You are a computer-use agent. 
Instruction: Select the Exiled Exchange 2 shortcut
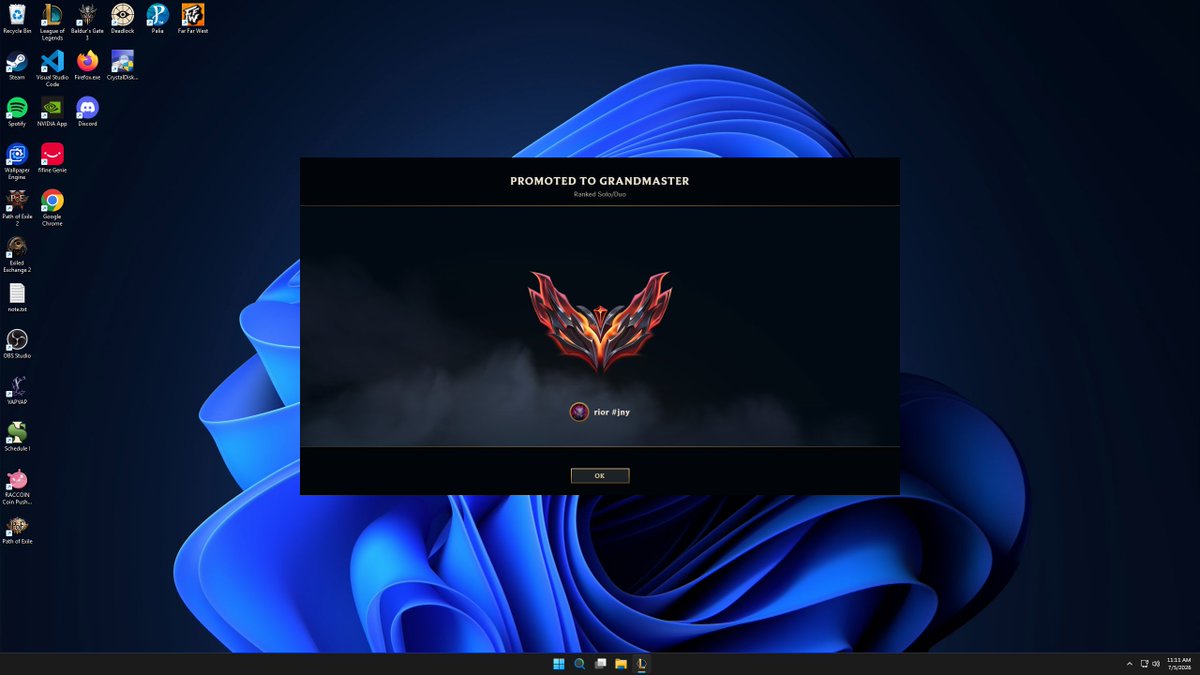(x=17, y=254)
